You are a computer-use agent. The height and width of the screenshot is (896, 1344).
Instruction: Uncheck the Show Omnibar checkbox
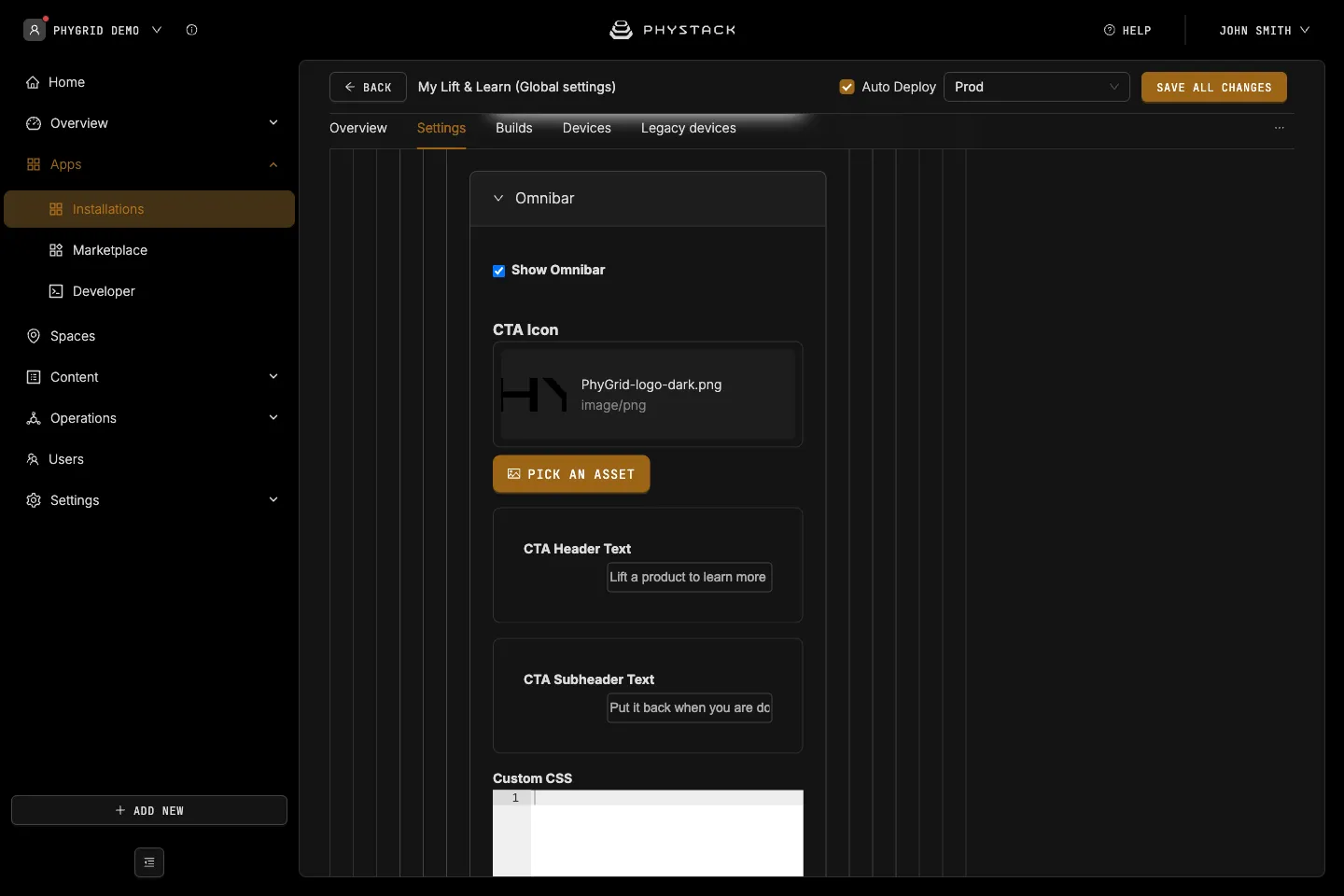(499, 271)
